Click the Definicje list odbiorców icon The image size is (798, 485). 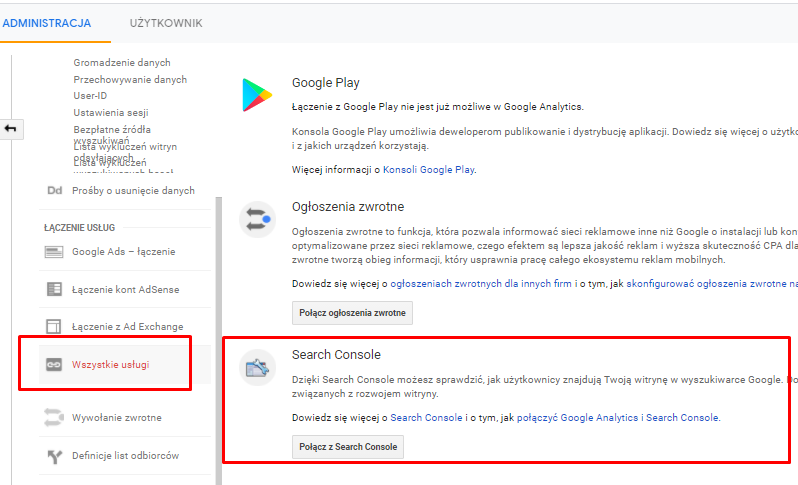pos(54,456)
